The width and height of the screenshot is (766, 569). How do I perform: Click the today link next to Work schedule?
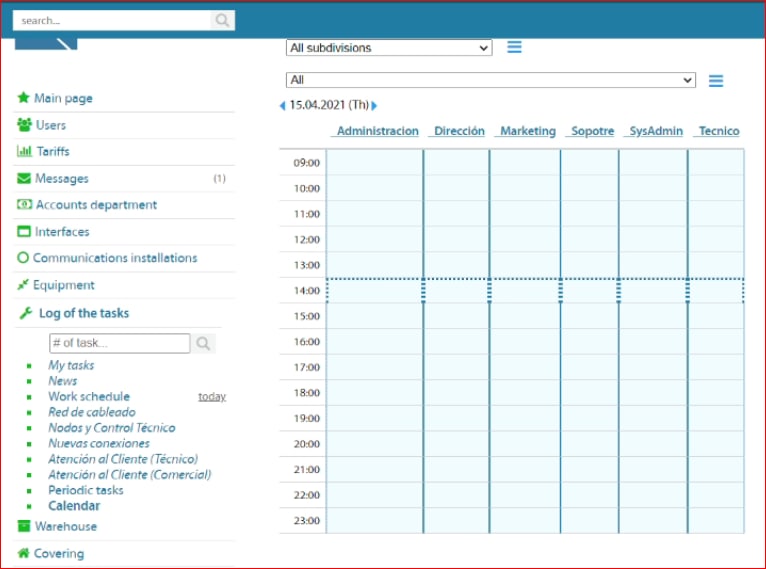point(212,397)
